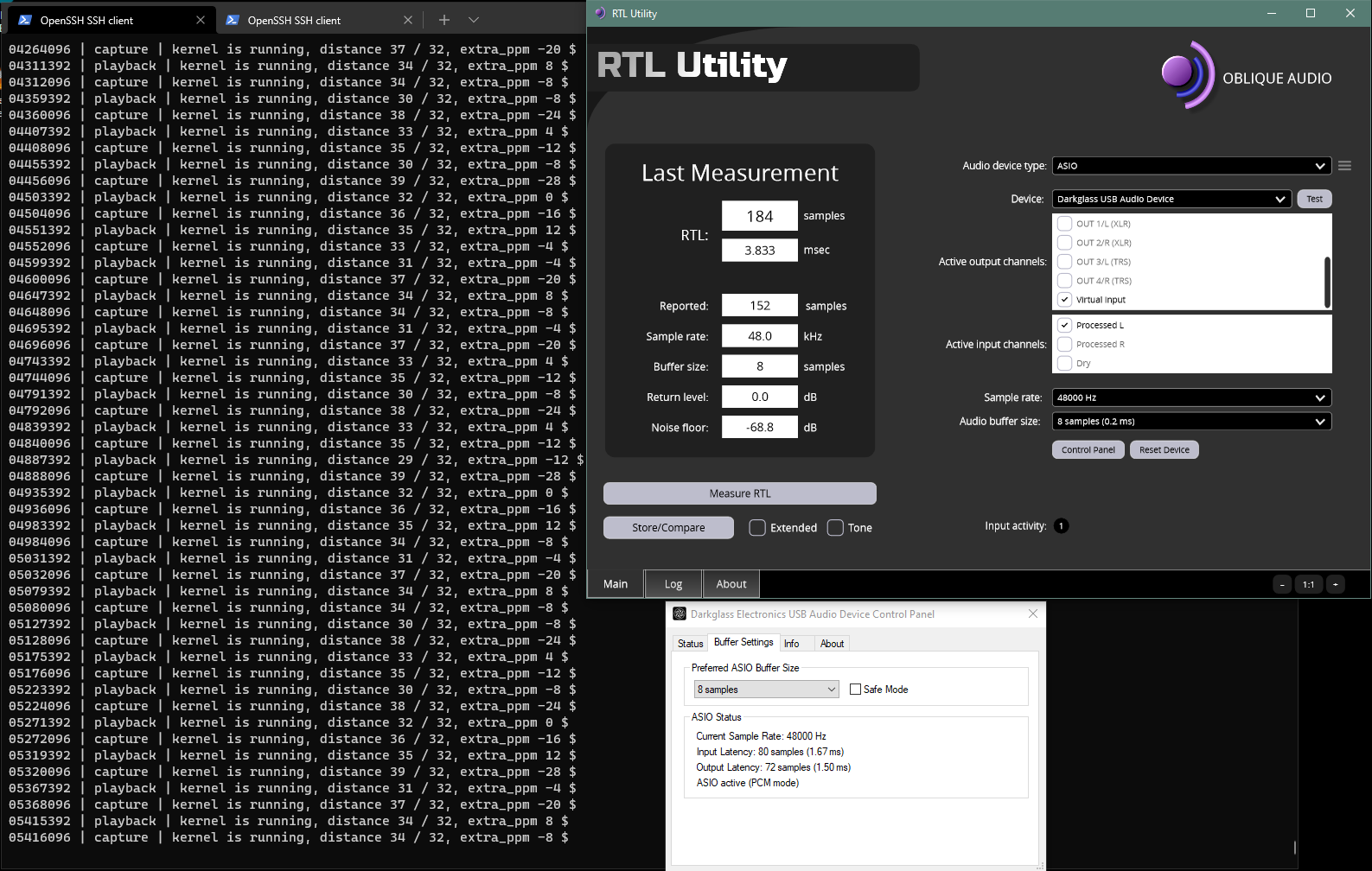
Task: Click the Sample rate field 48.0
Action: (760, 336)
